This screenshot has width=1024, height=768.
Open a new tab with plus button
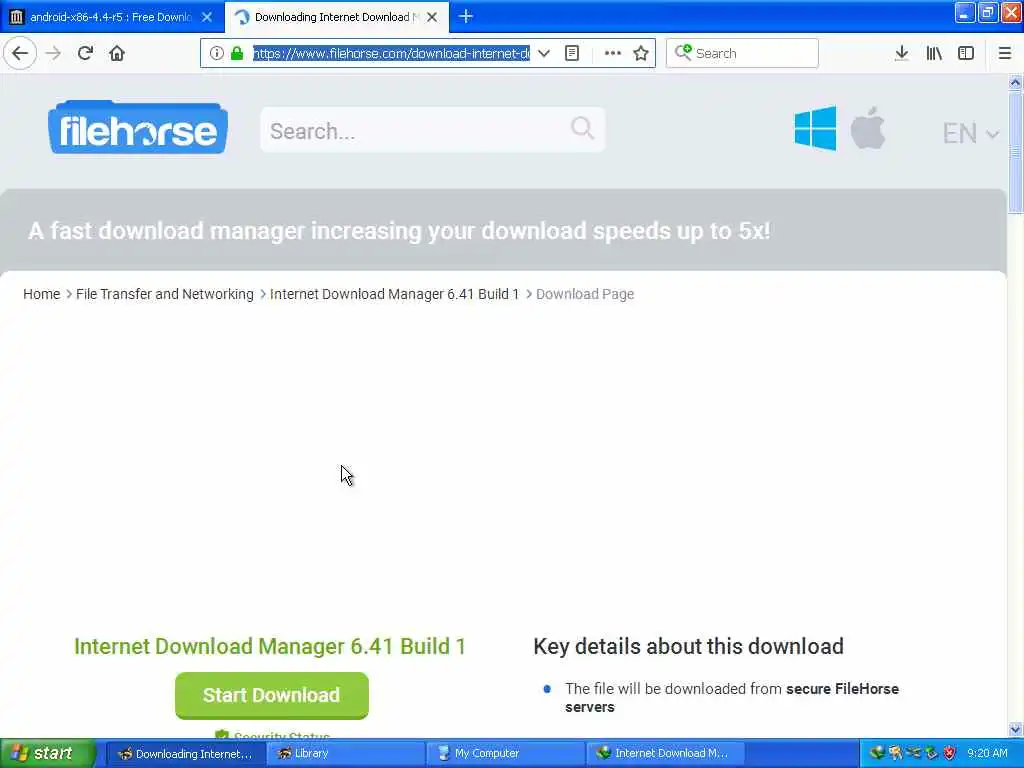pyautogui.click(x=466, y=16)
